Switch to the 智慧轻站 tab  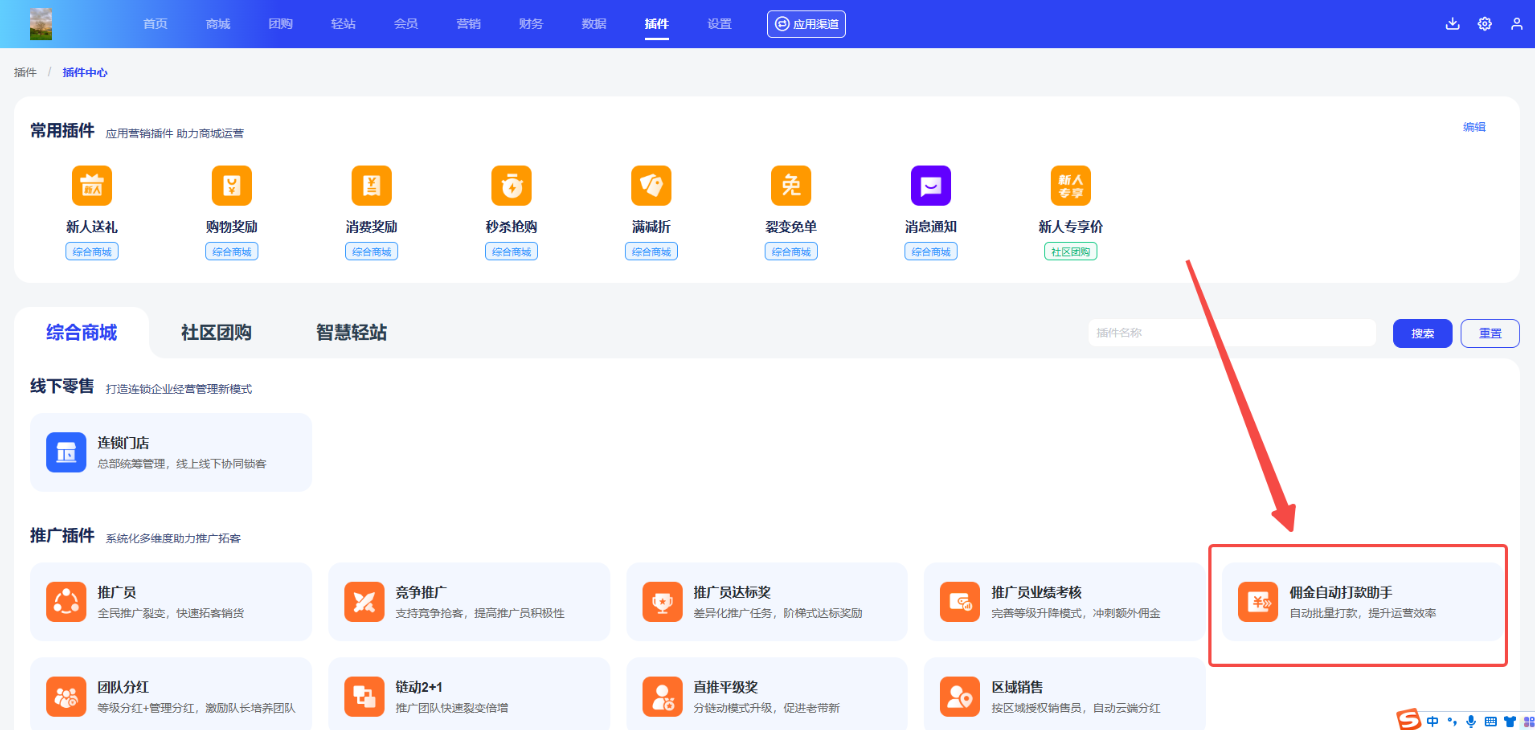(351, 333)
